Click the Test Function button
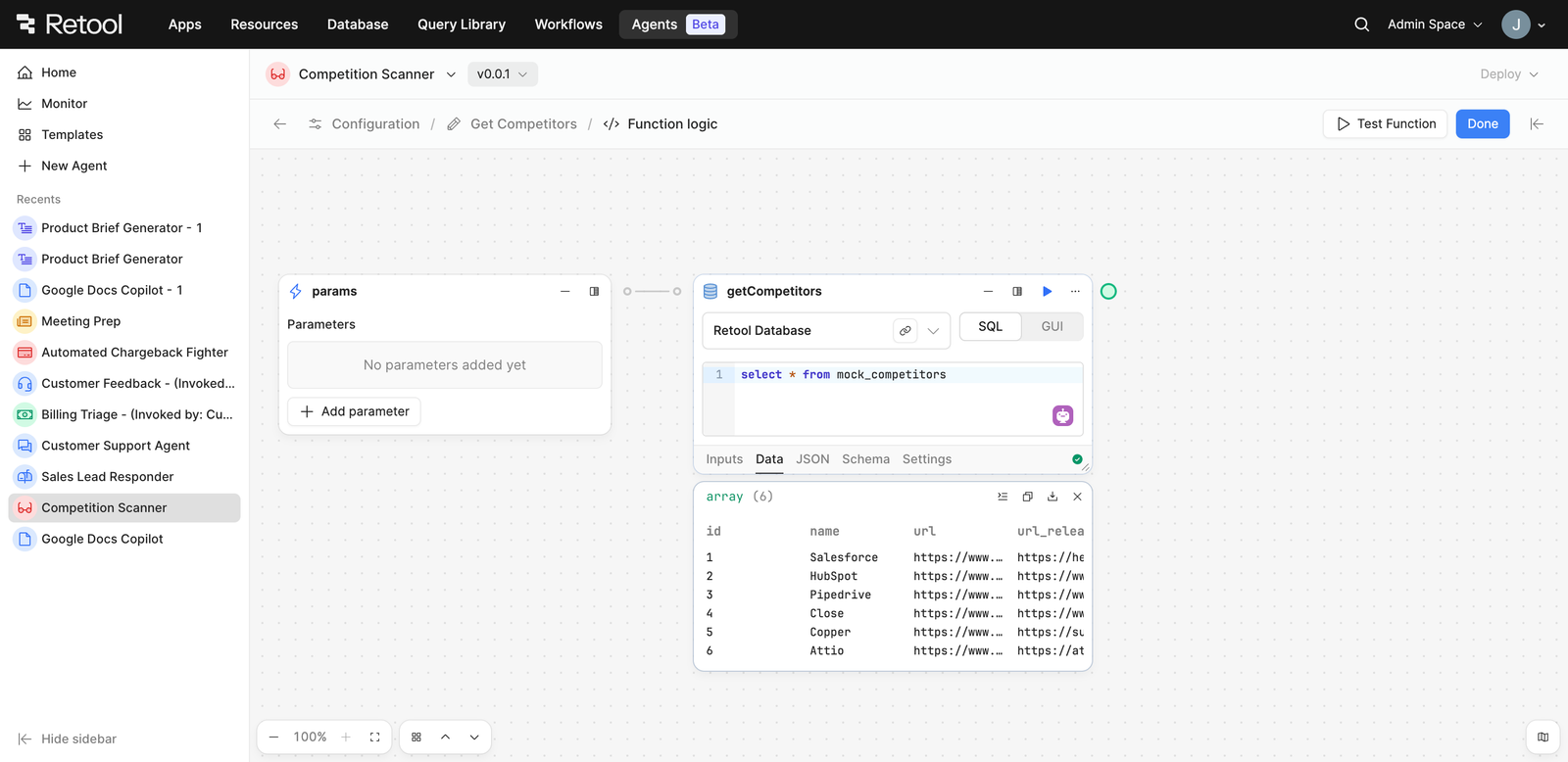Image resolution: width=1568 pixels, height=762 pixels. click(x=1385, y=124)
